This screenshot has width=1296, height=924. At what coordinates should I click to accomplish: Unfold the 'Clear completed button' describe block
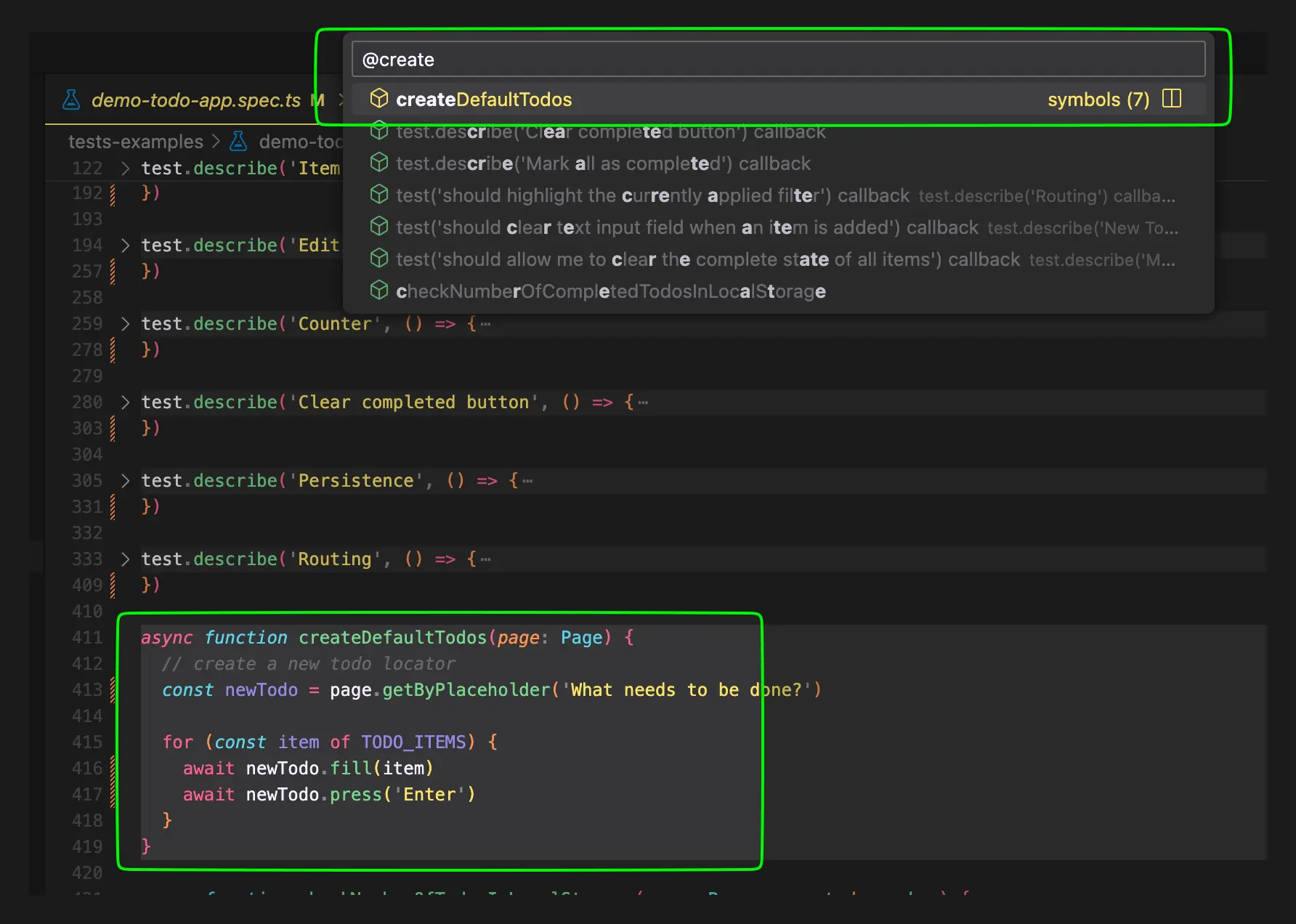pyautogui.click(x=126, y=402)
